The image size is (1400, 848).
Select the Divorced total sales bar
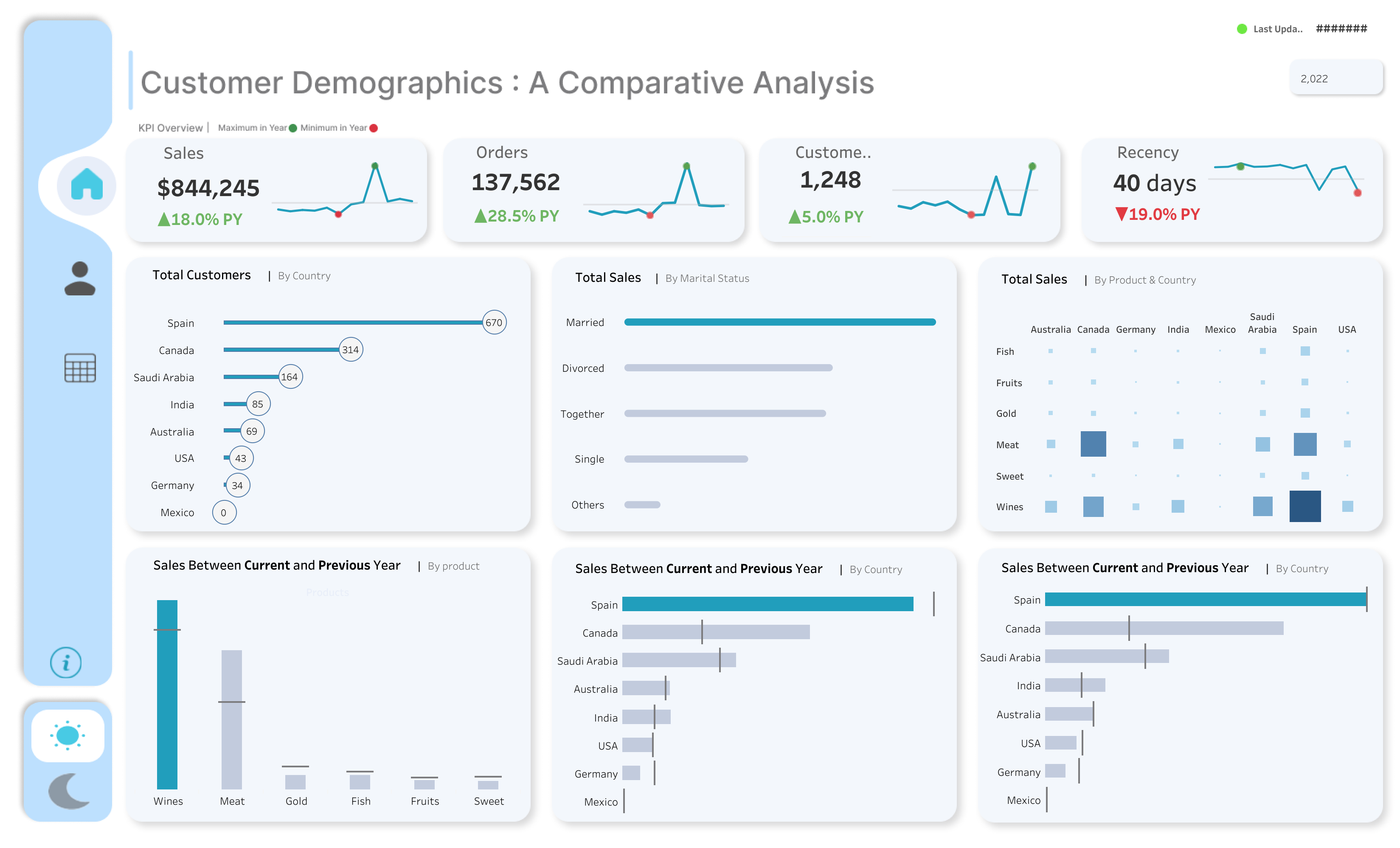point(728,368)
